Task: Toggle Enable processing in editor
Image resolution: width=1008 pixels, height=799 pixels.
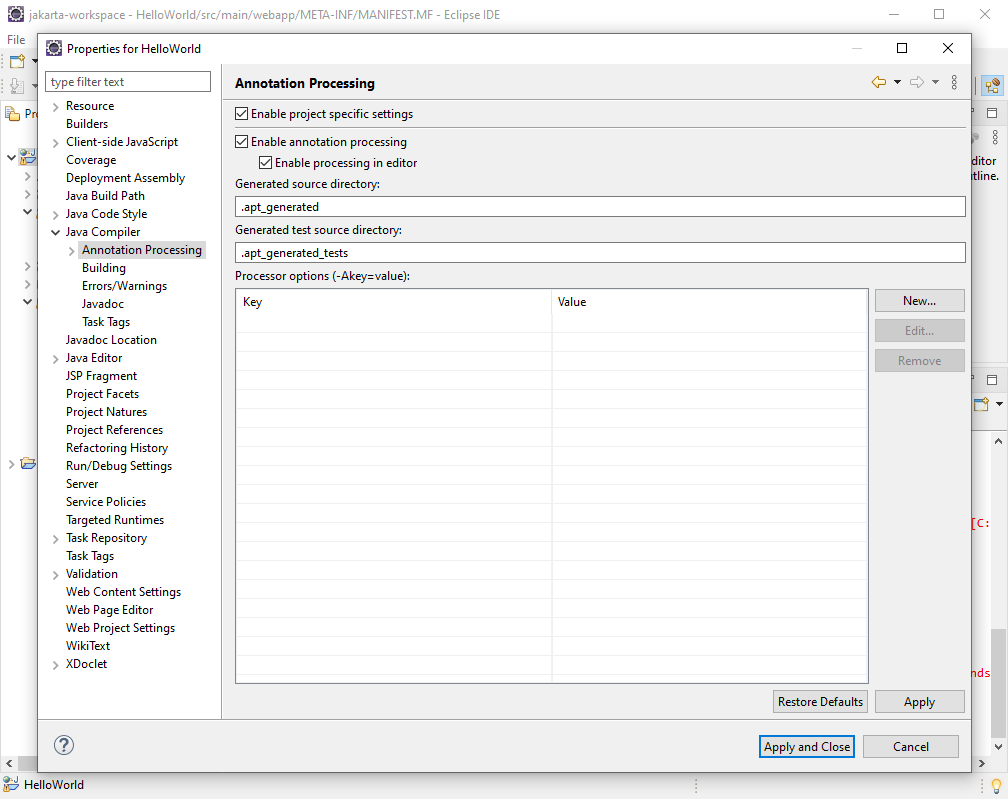Action: 266,162
